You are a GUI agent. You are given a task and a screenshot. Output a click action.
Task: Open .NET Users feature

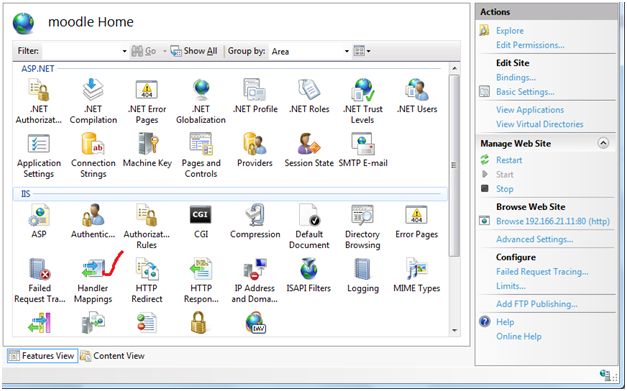pos(417,96)
